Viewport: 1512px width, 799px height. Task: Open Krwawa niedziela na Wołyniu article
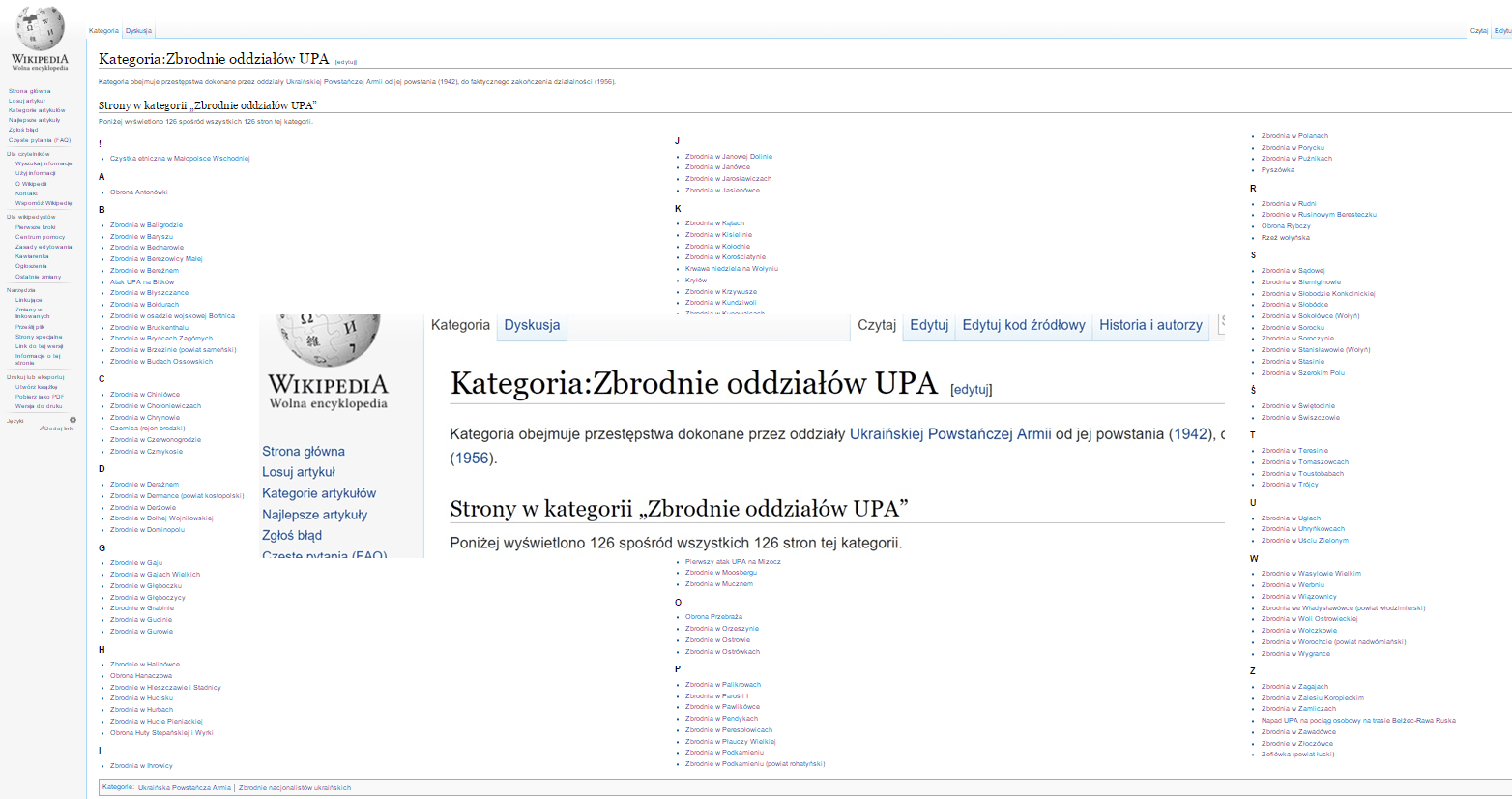(x=731, y=269)
